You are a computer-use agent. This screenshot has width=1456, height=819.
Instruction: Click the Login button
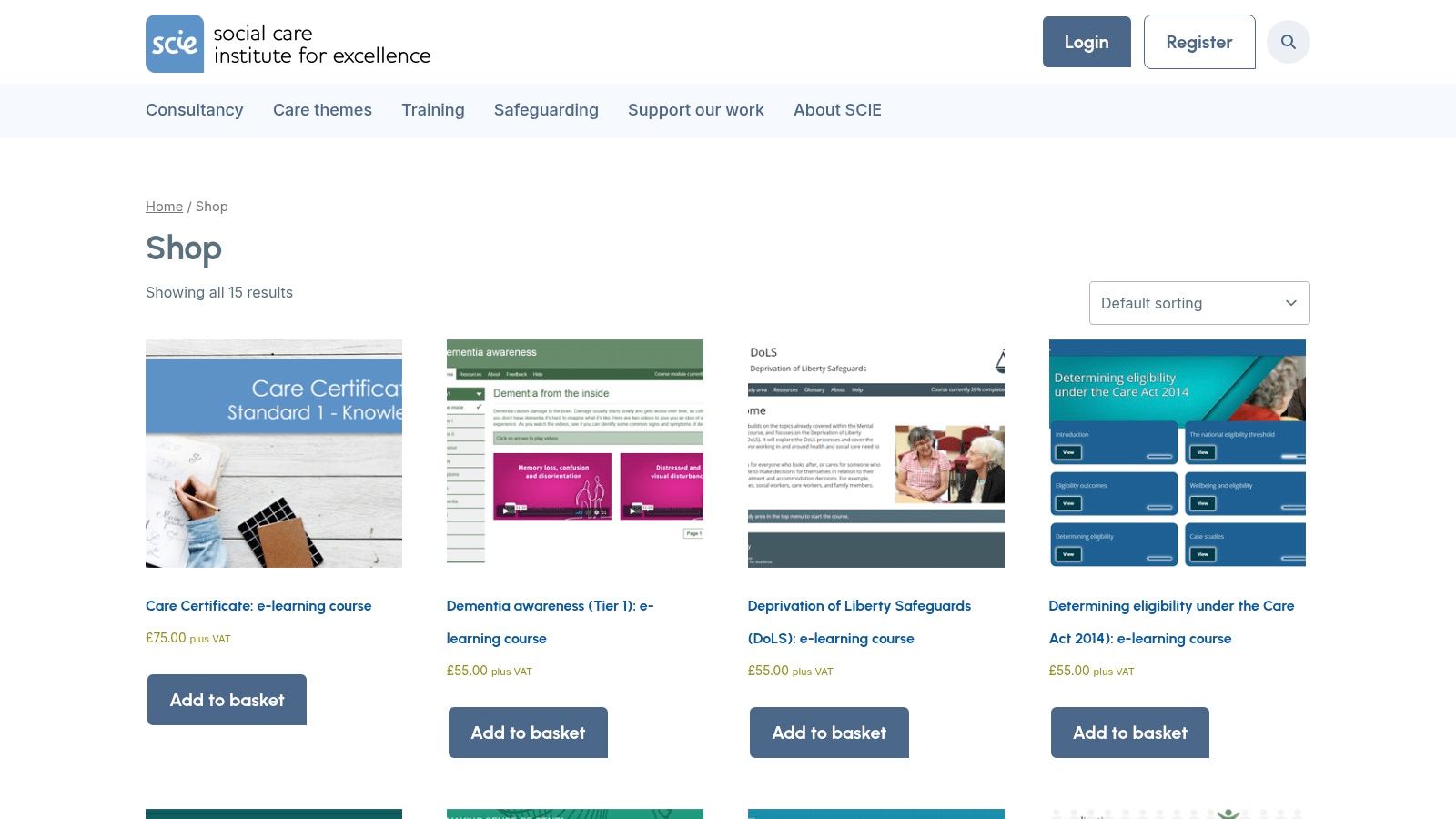[1086, 42]
